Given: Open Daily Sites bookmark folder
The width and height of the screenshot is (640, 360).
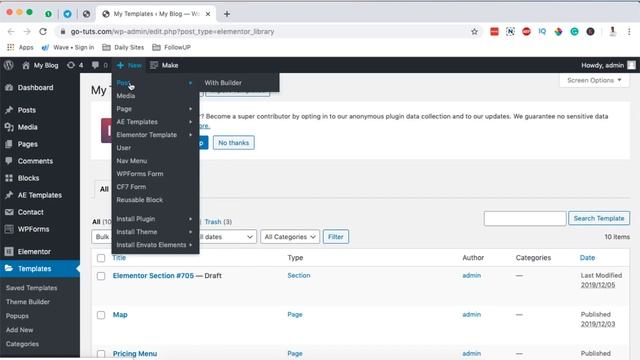Looking at the screenshot, I should tap(123, 47).
